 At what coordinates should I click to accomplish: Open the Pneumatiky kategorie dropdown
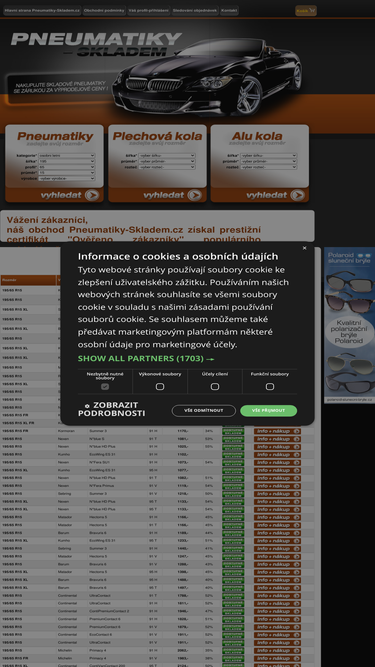66,156
